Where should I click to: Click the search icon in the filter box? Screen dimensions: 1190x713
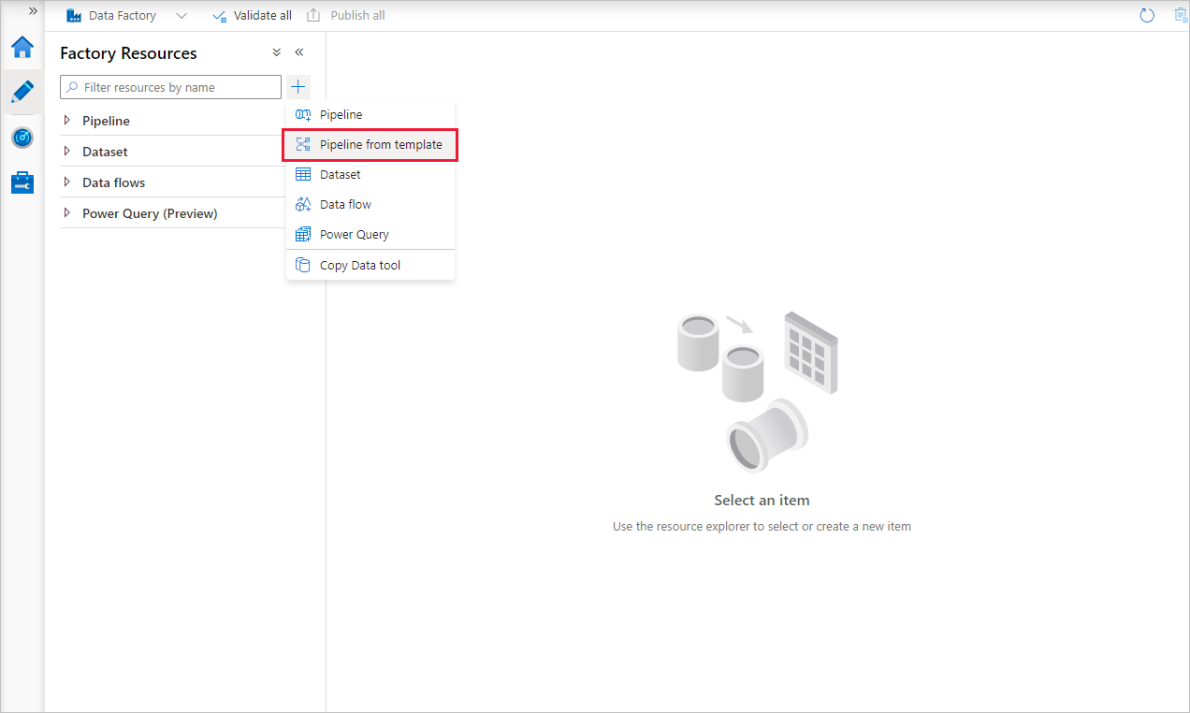coord(72,87)
